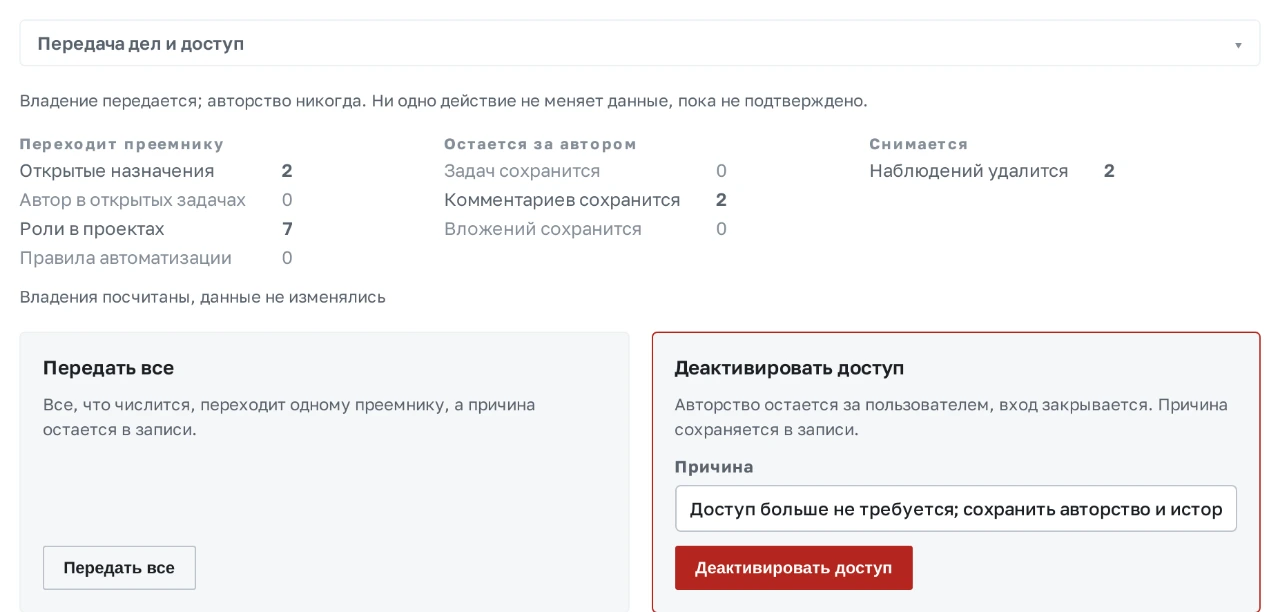The image size is (1280, 612).
Task: Click the value 2 for Комментариев сохранится
Action: [721, 200]
